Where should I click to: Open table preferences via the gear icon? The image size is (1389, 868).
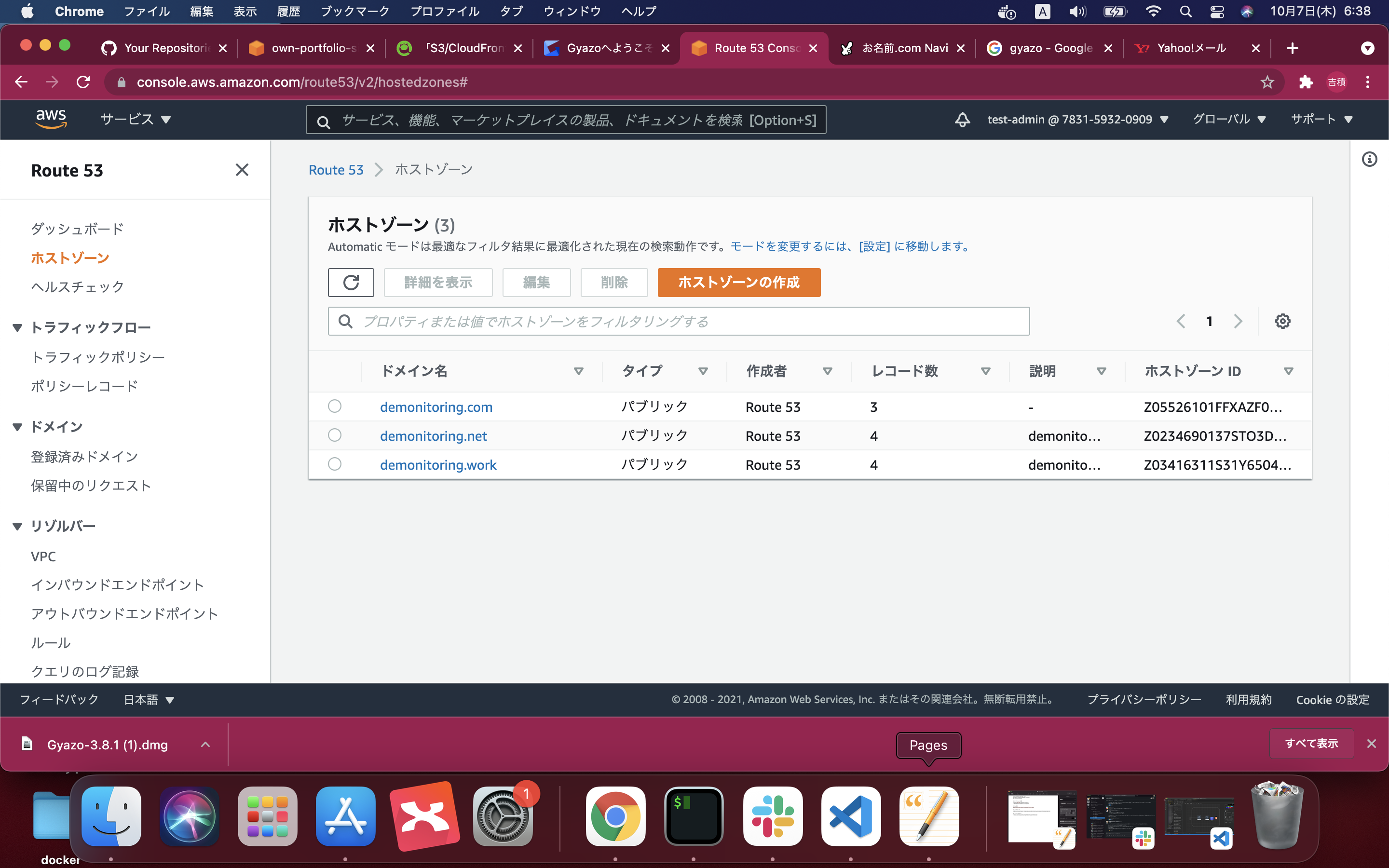tap(1283, 321)
